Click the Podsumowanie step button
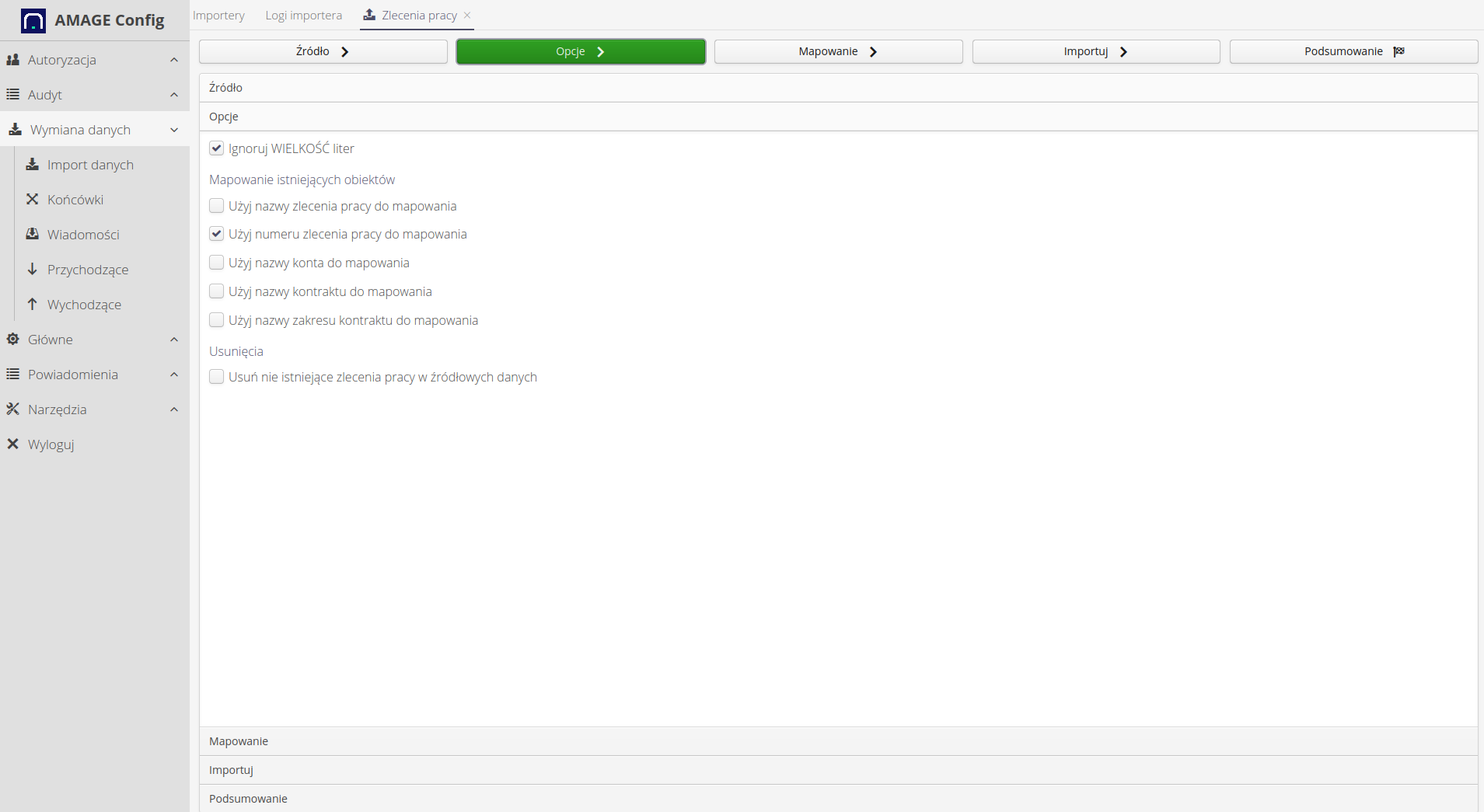 point(1353,51)
